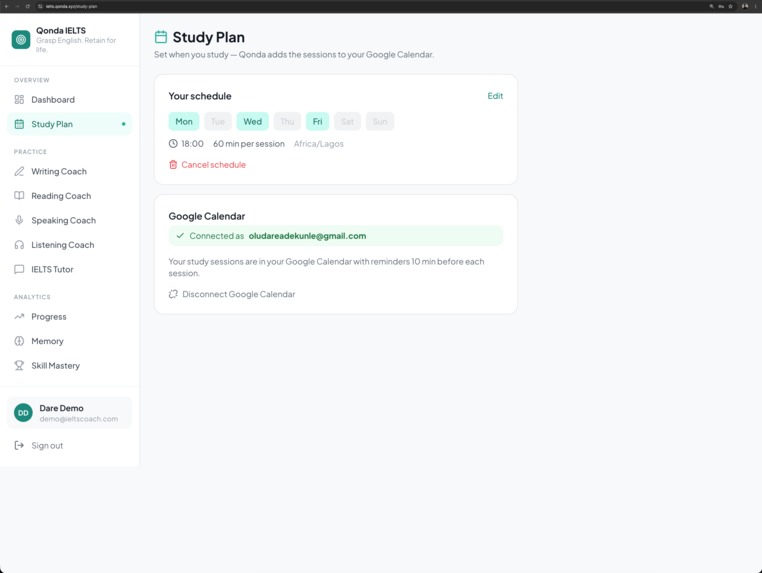Click the Skill Mastery trophy icon
Image resolution: width=762 pixels, height=573 pixels.
point(19,365)
